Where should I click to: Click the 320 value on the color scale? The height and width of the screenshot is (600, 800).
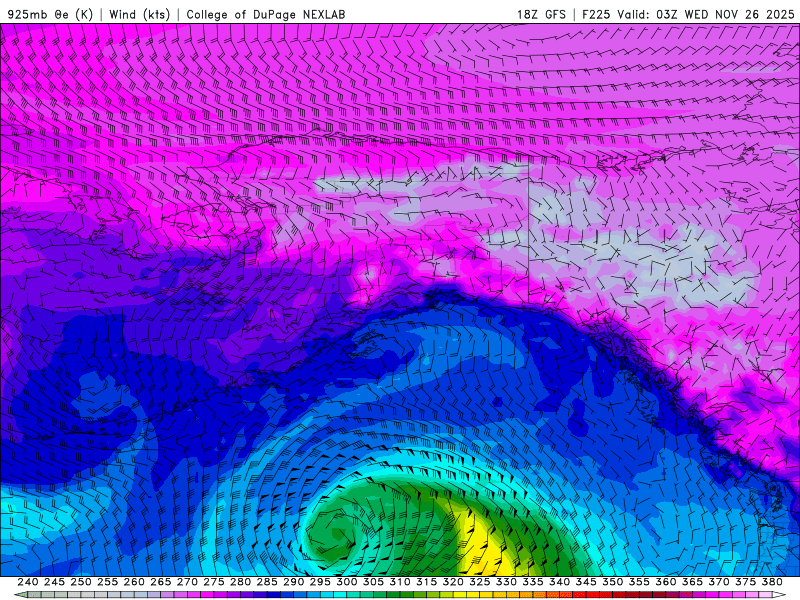click(x=453, y=582)
